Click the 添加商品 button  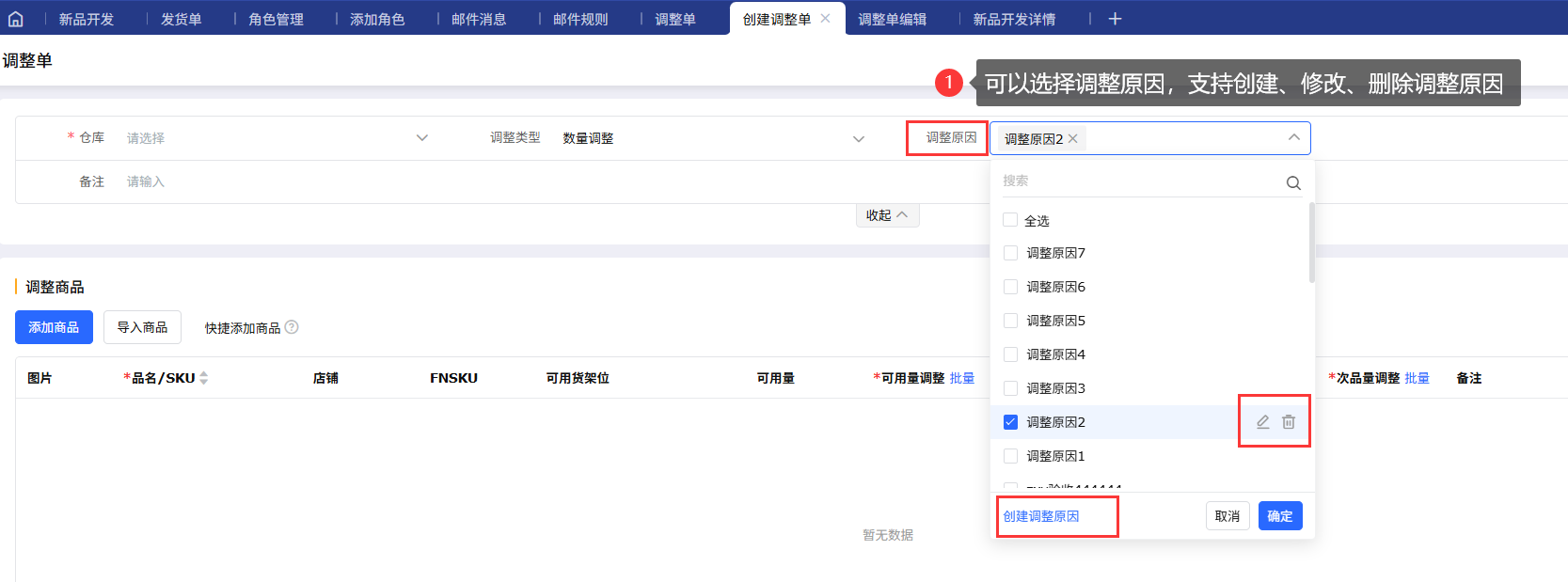point(54,327)
